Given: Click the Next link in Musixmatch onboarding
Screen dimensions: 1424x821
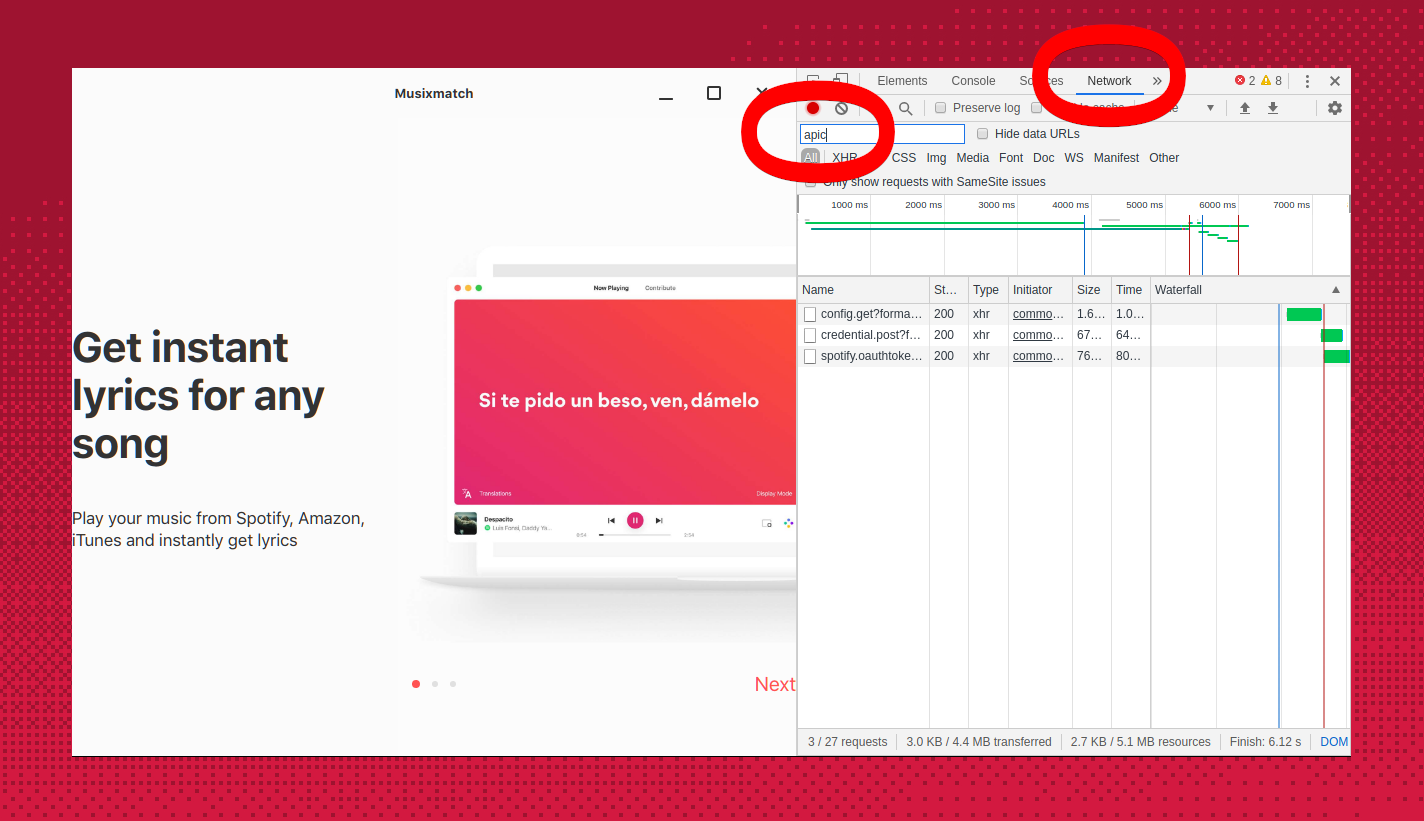Looking at the screenshot, I should point(774,684).
